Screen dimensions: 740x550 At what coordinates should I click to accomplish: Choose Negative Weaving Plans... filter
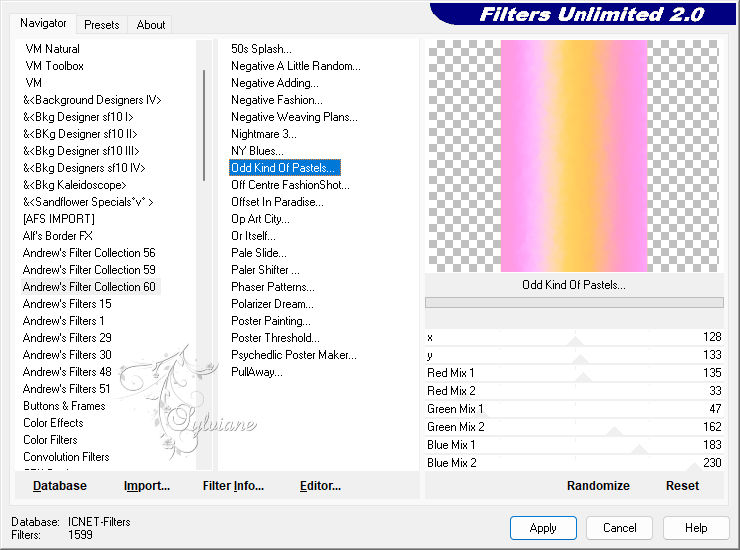[294, 117]
